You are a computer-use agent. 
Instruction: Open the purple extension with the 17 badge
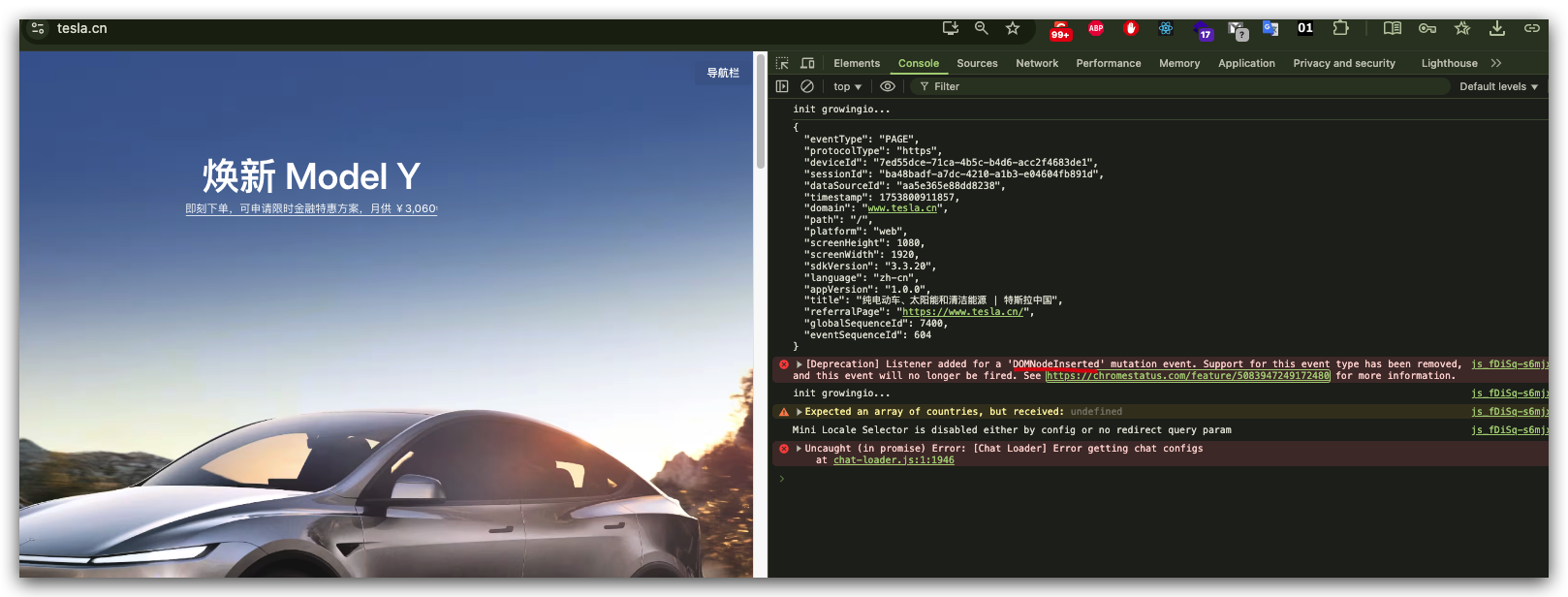pyautogui.click(x=1203, y=30)
